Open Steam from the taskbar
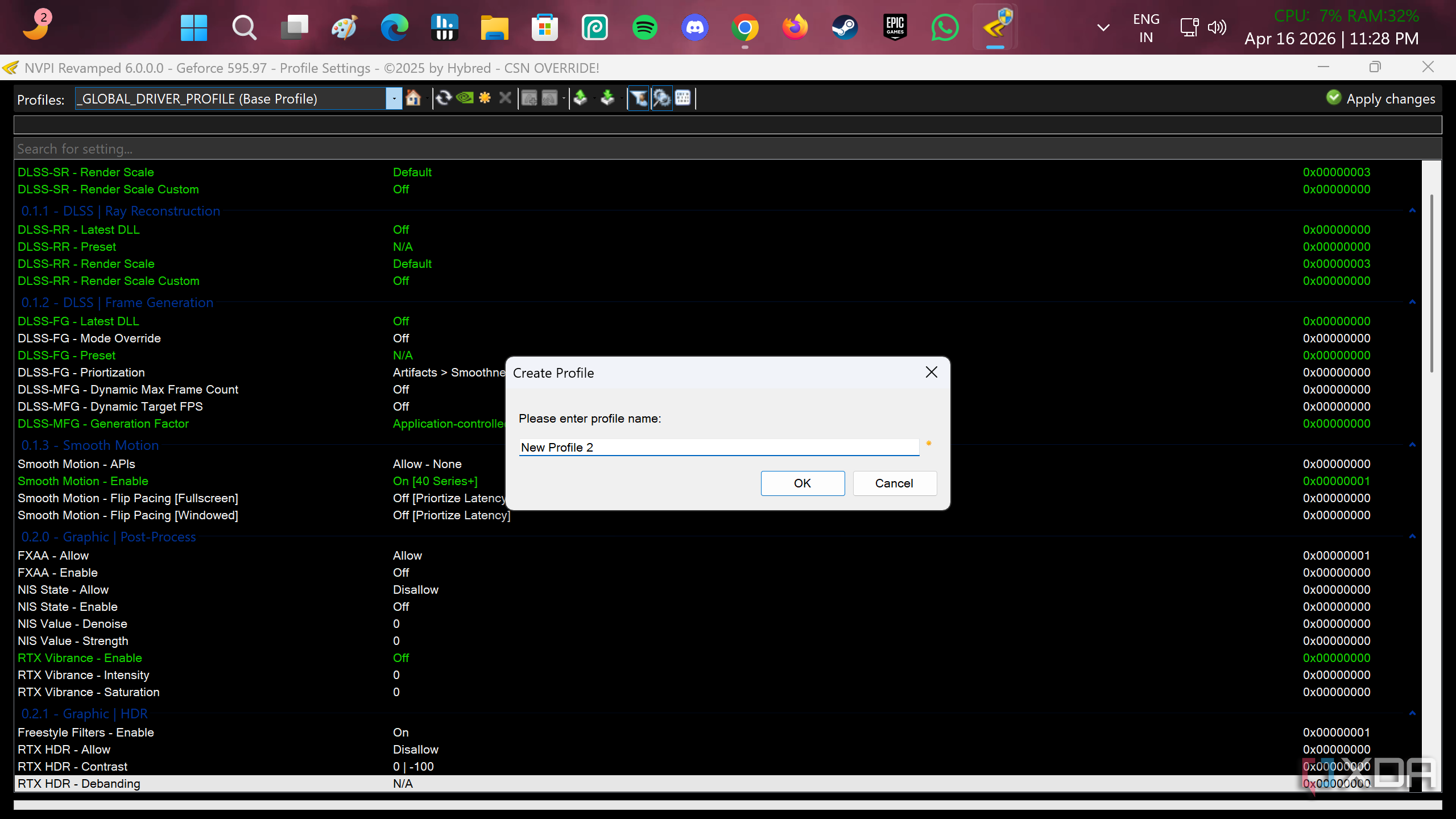 click(845, 27)
